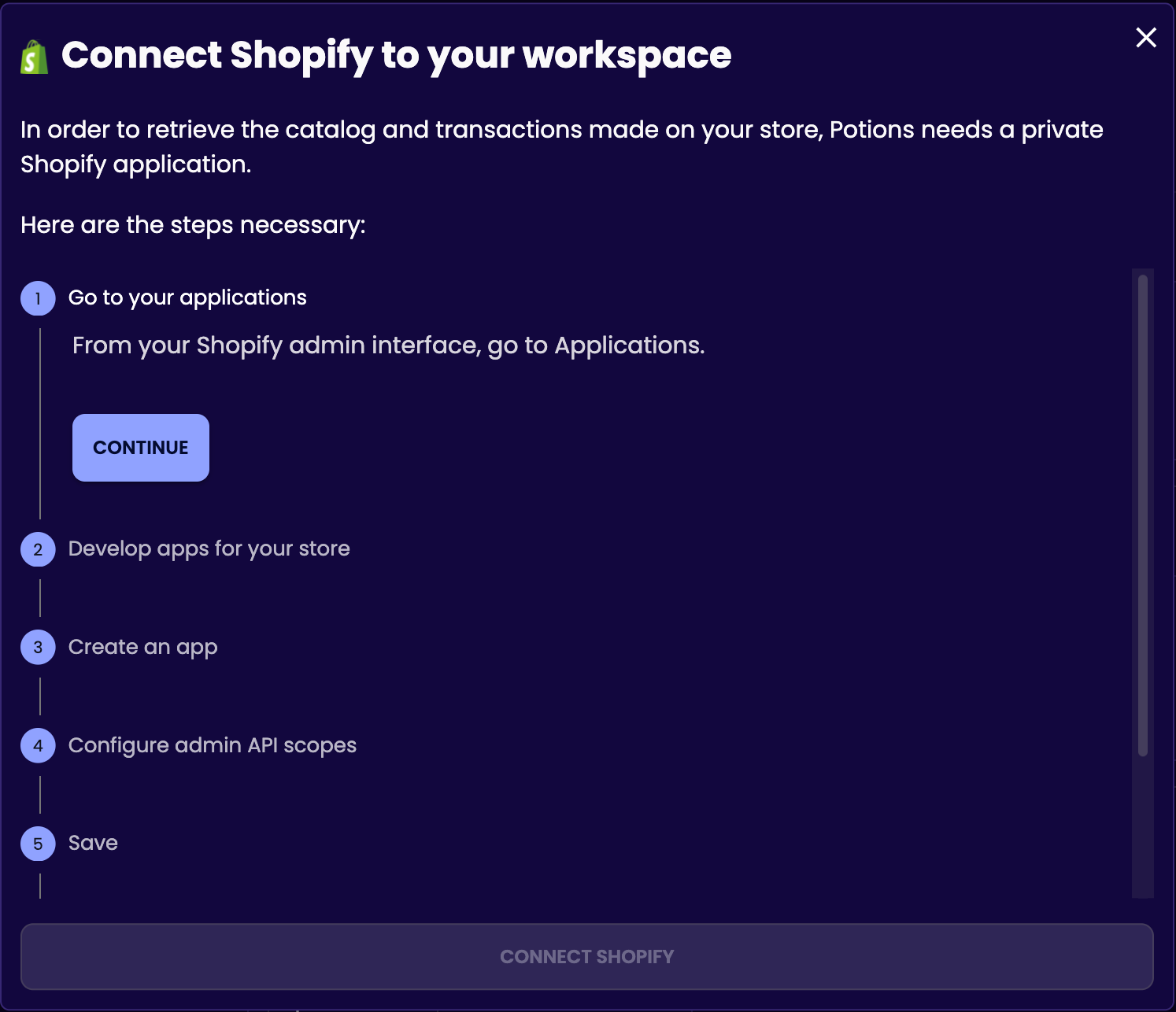1176x1012 pixels.
Task: Expand 'Develop apps for your store' step
Action: pos(209,548)
